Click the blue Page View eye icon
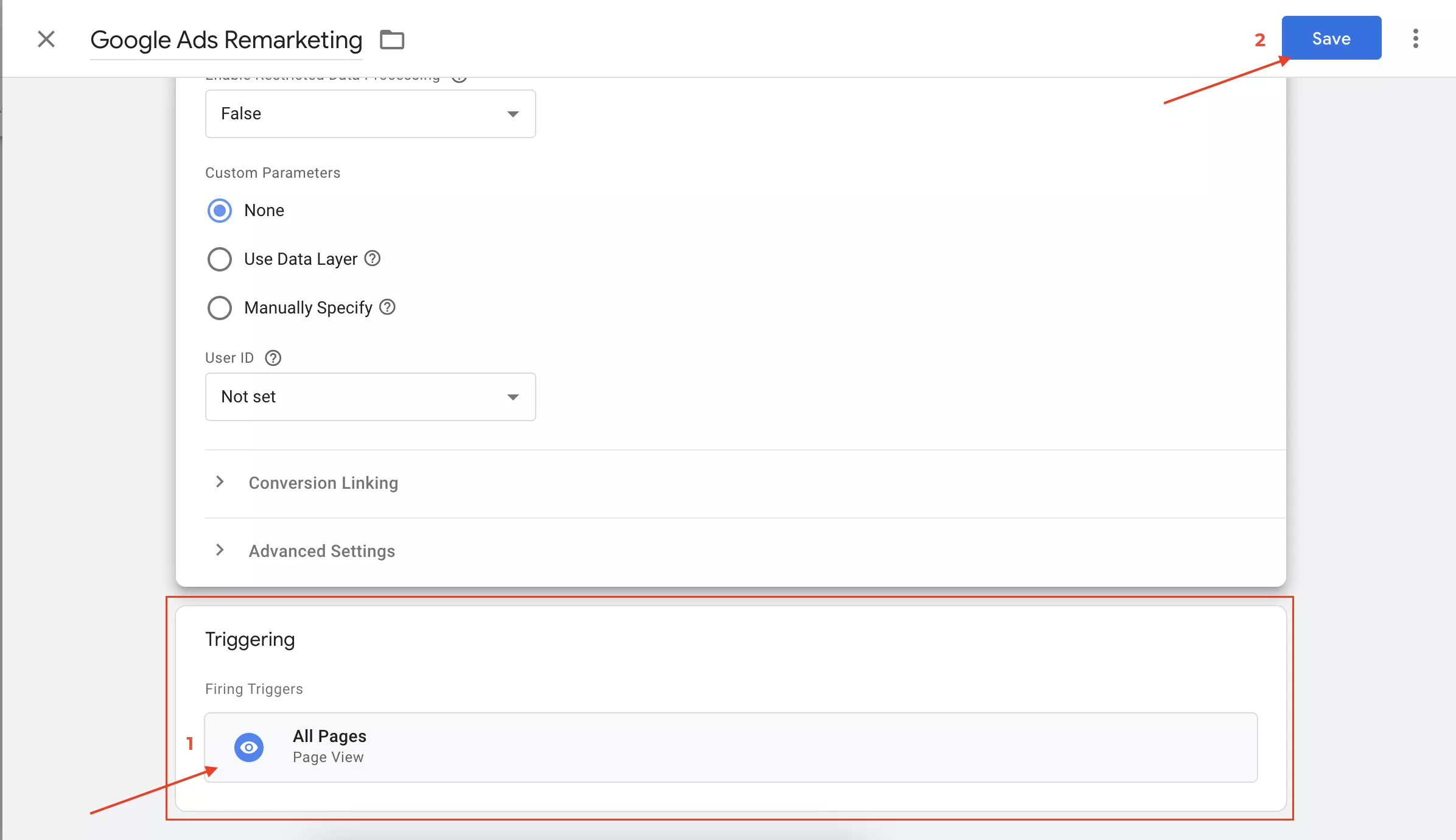The image size is (1456, 840). (249, 747)
